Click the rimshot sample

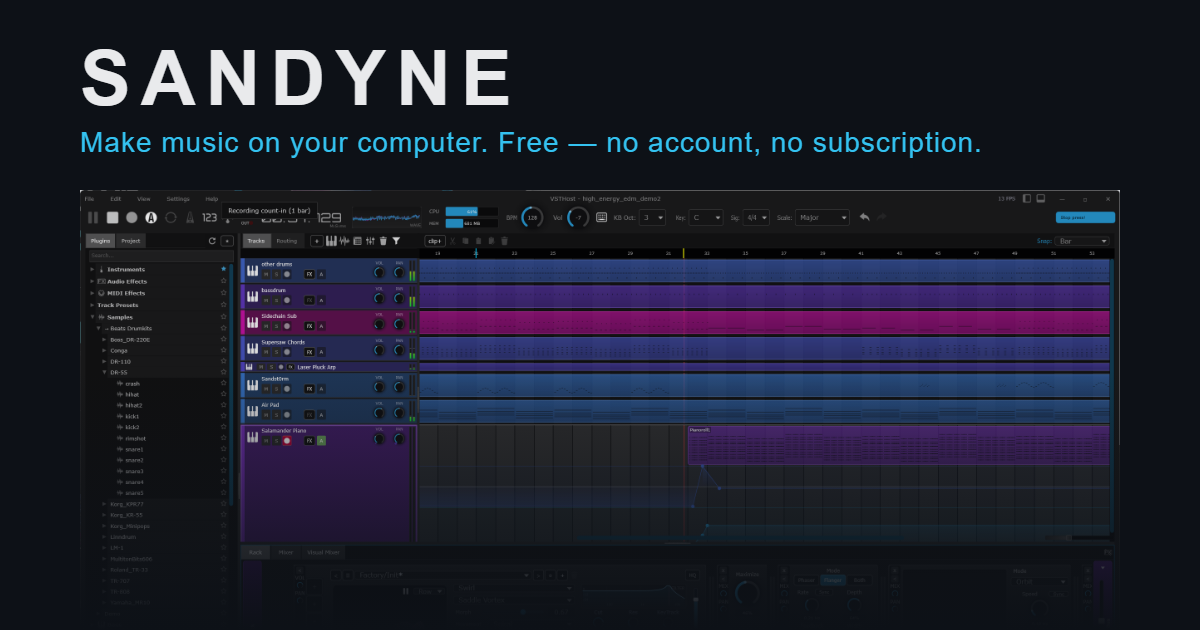pyautogui.click(x=136, y=438)
